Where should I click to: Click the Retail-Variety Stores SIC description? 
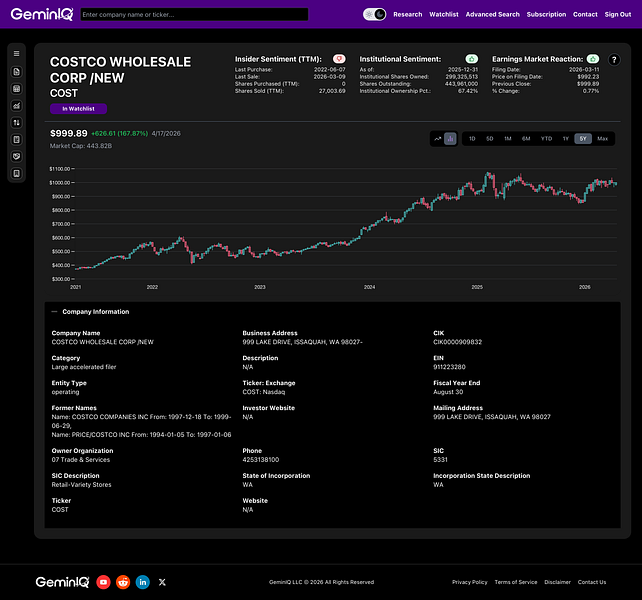pos(81,485)
